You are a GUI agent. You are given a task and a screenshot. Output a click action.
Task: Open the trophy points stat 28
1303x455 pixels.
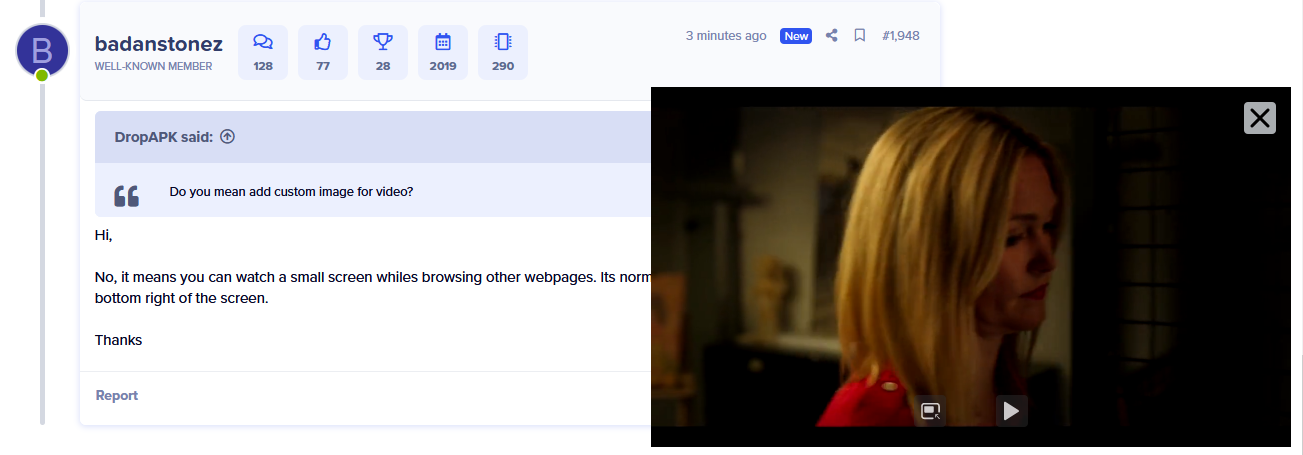point(383,52)
